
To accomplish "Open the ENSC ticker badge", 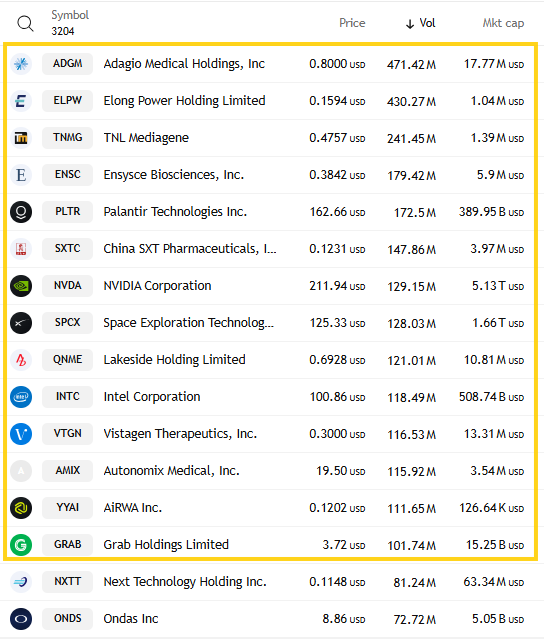I will point(67,175).
